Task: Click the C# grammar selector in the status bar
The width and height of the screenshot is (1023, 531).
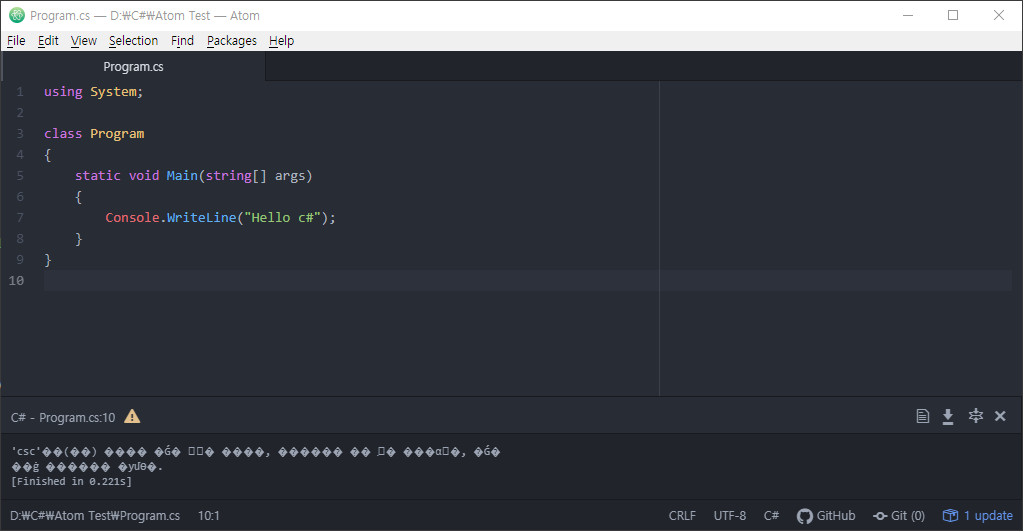Action: tap(771, 515)
